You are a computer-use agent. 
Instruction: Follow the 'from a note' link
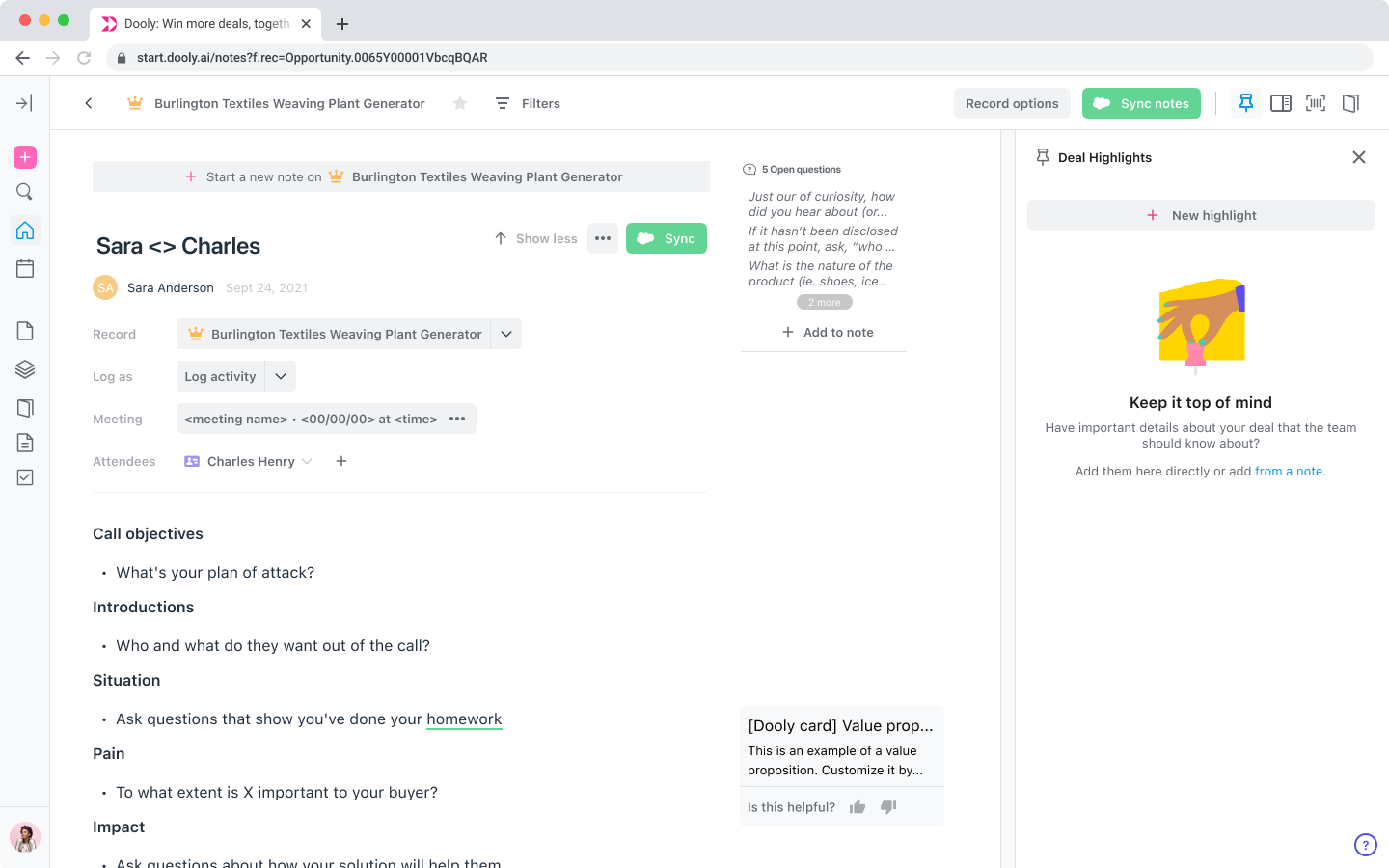(1289, 472)
